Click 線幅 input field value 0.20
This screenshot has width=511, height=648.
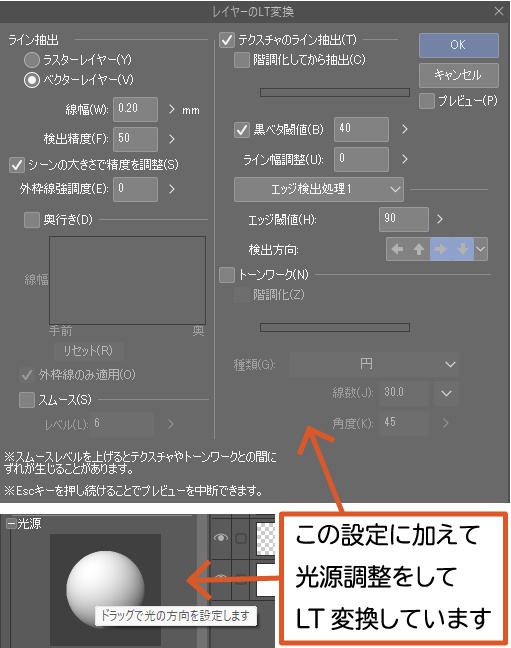tap(136, 109)
